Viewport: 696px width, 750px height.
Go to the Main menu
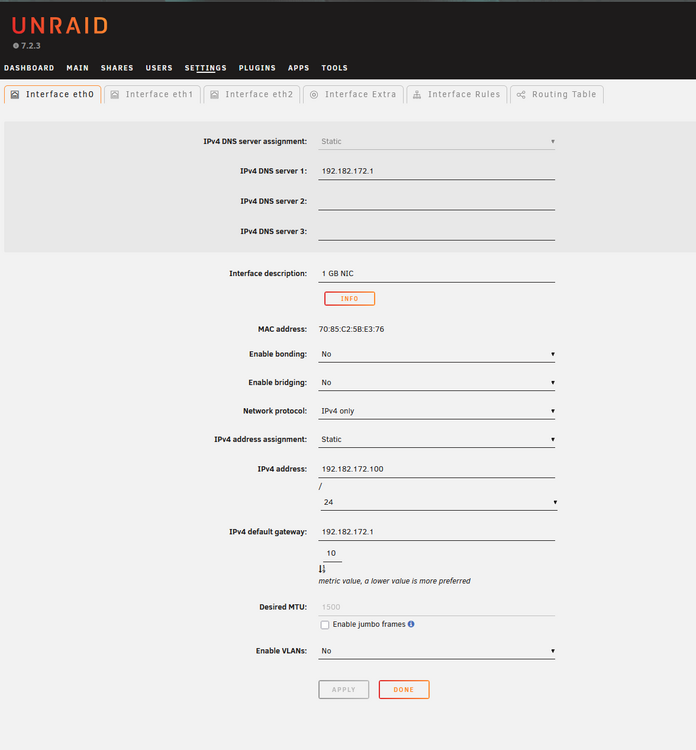[77, 68]
